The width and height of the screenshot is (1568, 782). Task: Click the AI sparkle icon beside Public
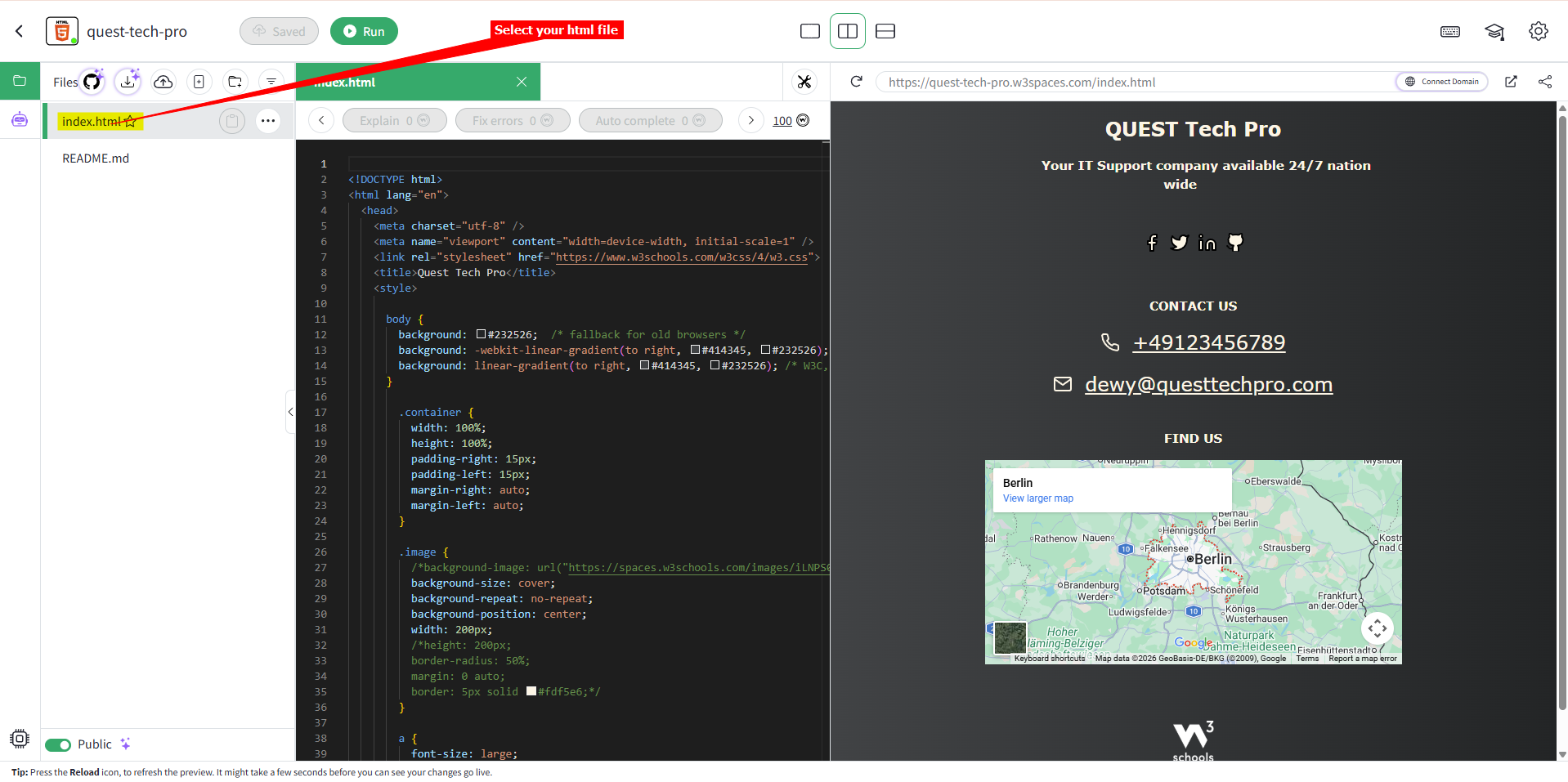tap(125, 744)
